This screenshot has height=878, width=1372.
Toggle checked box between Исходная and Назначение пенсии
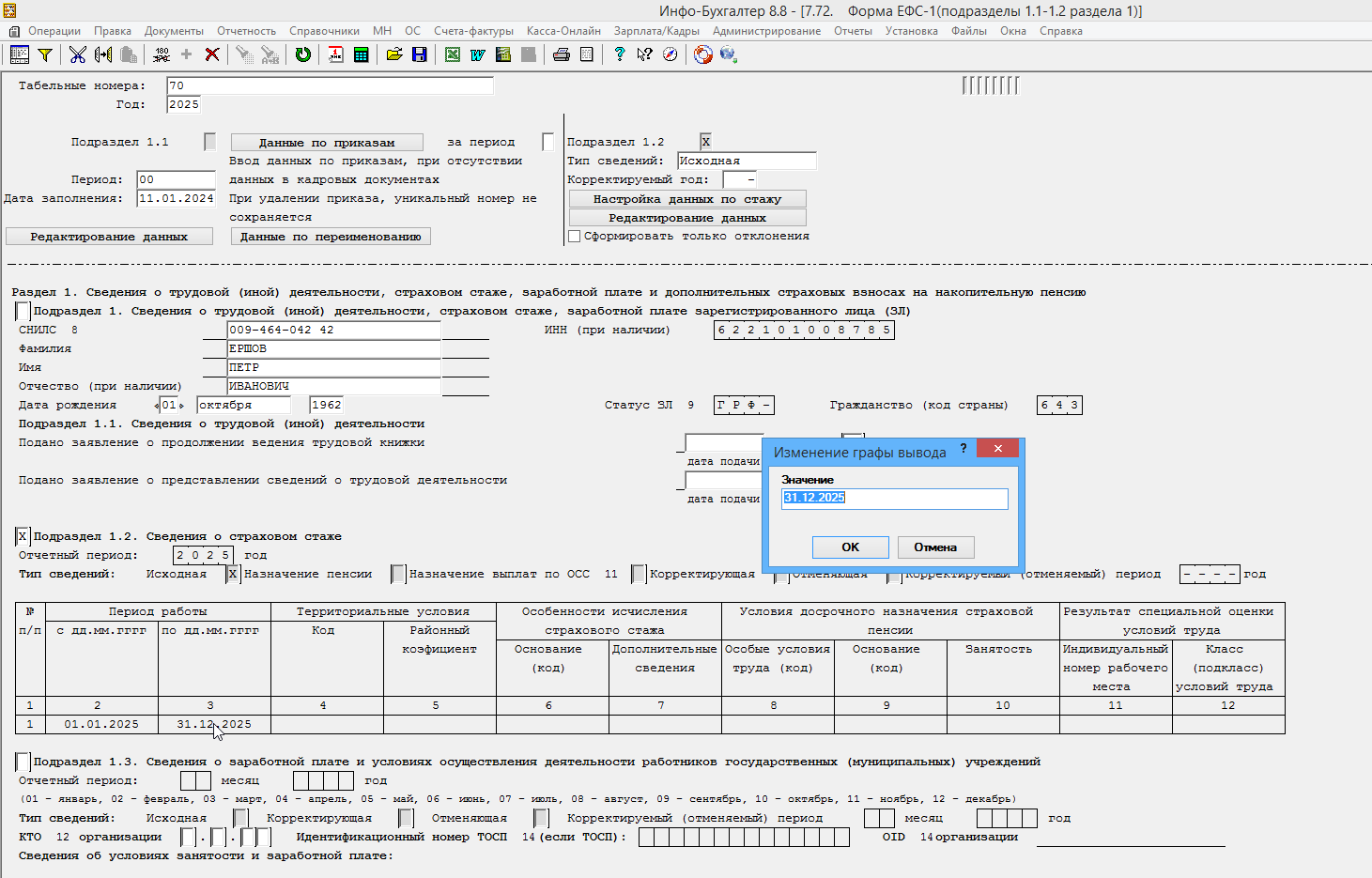(x=233, y=574)
